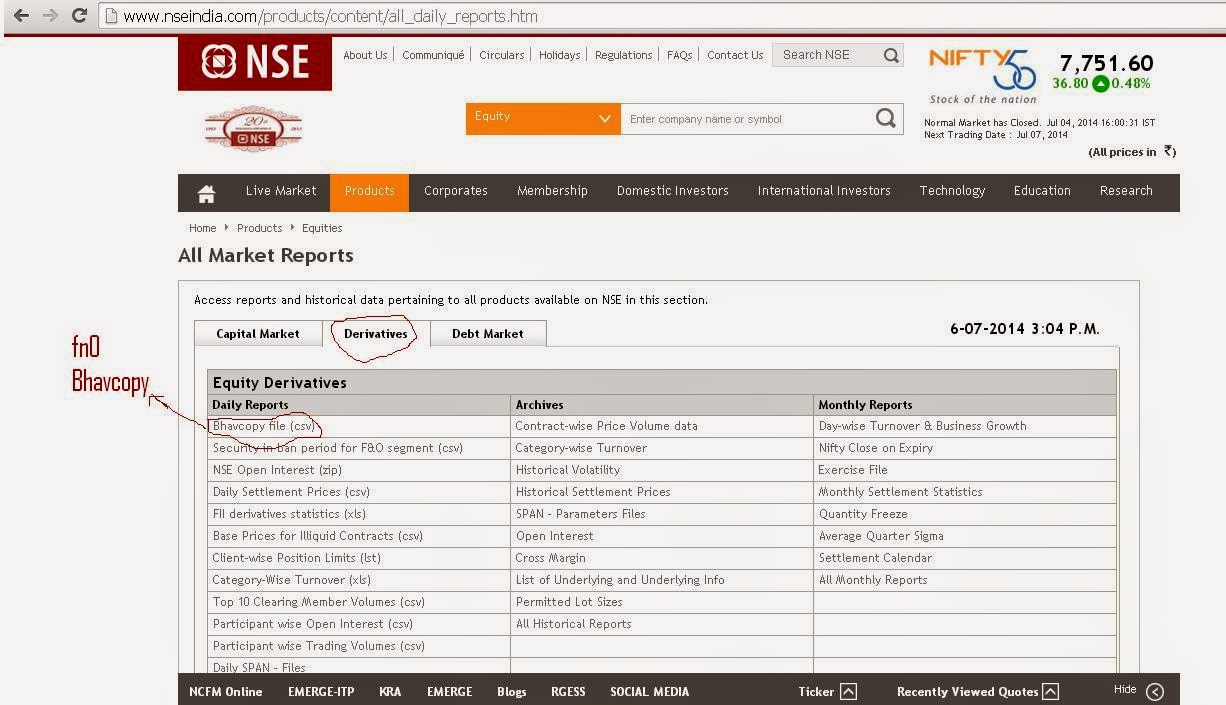
Task: Click Home in the breadcrumb
Action: tap(203, 228)
